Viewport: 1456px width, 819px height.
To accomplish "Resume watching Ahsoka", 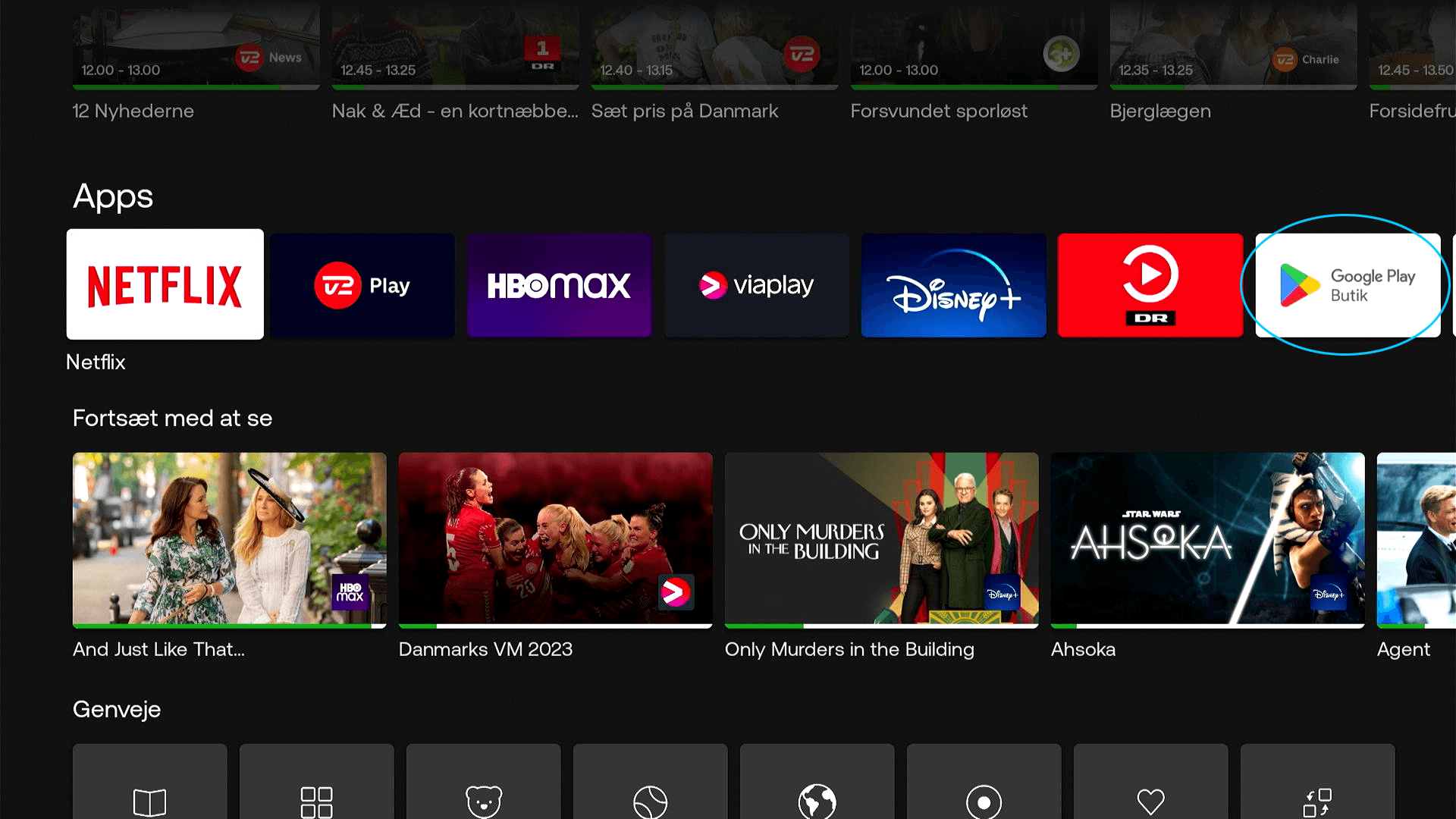I will coord(1207,540).
